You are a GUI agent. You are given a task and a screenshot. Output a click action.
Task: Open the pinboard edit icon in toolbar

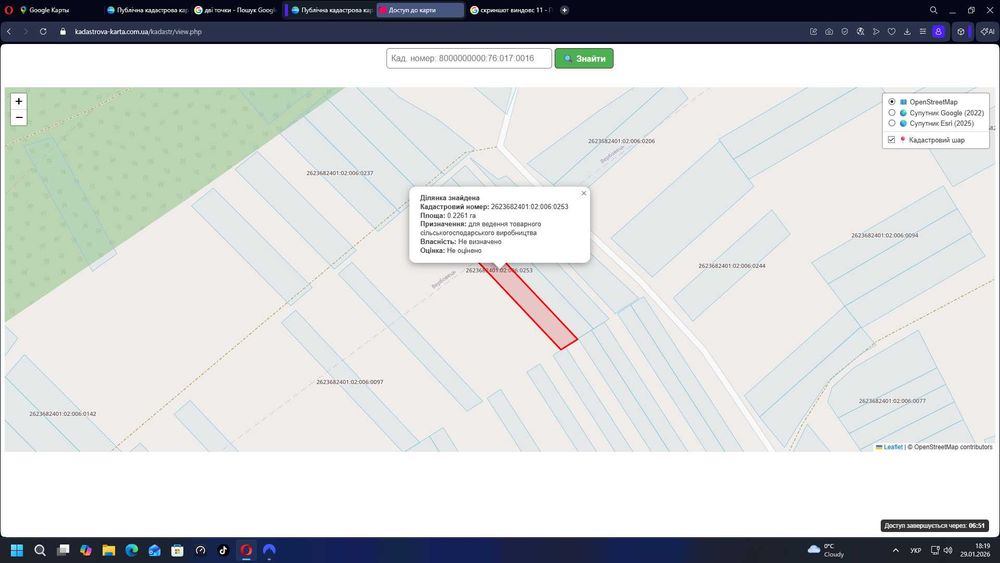[813, 31]
